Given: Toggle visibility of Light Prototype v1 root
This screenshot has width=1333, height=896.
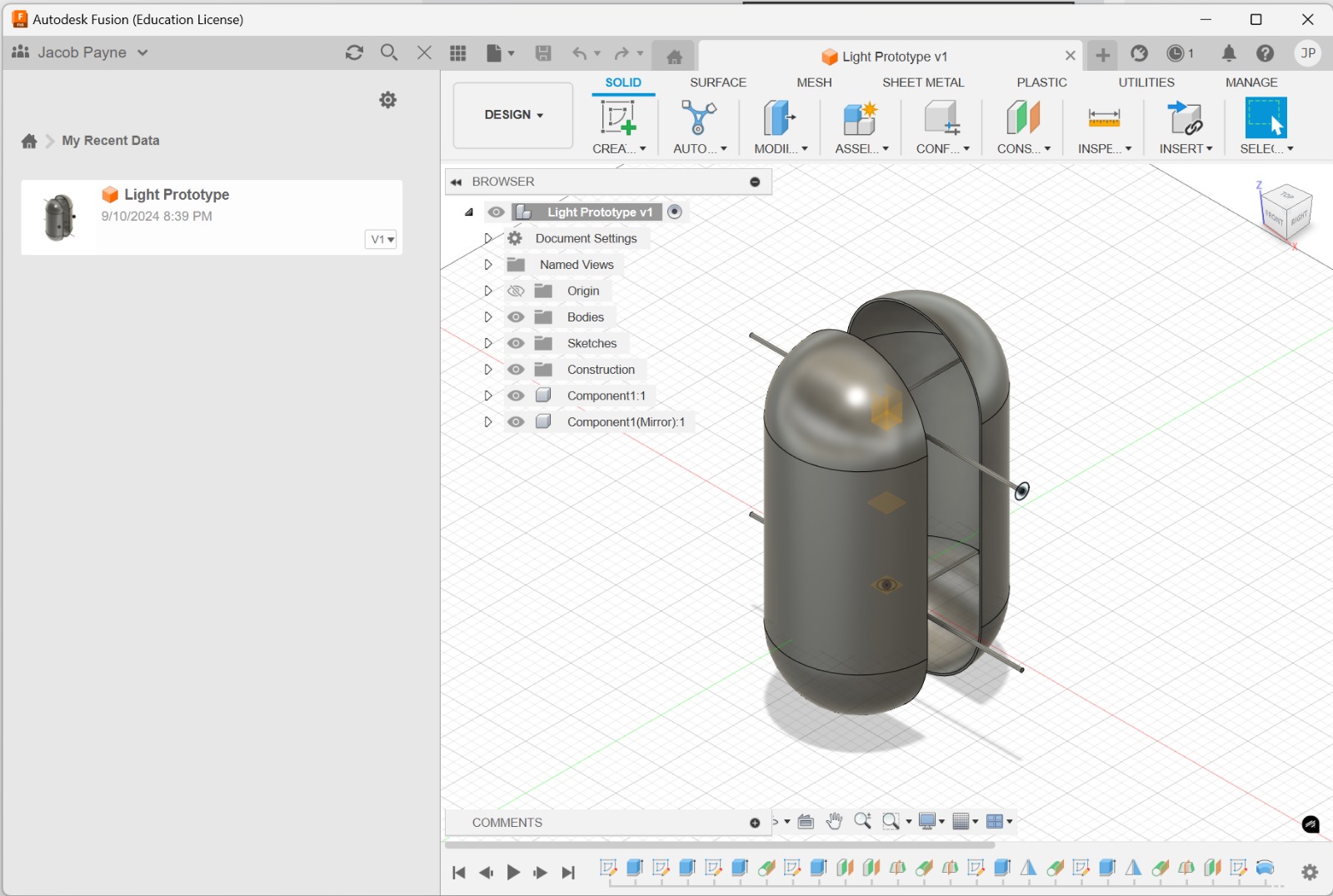Looking at the screenshot, I should coord(496,212).
